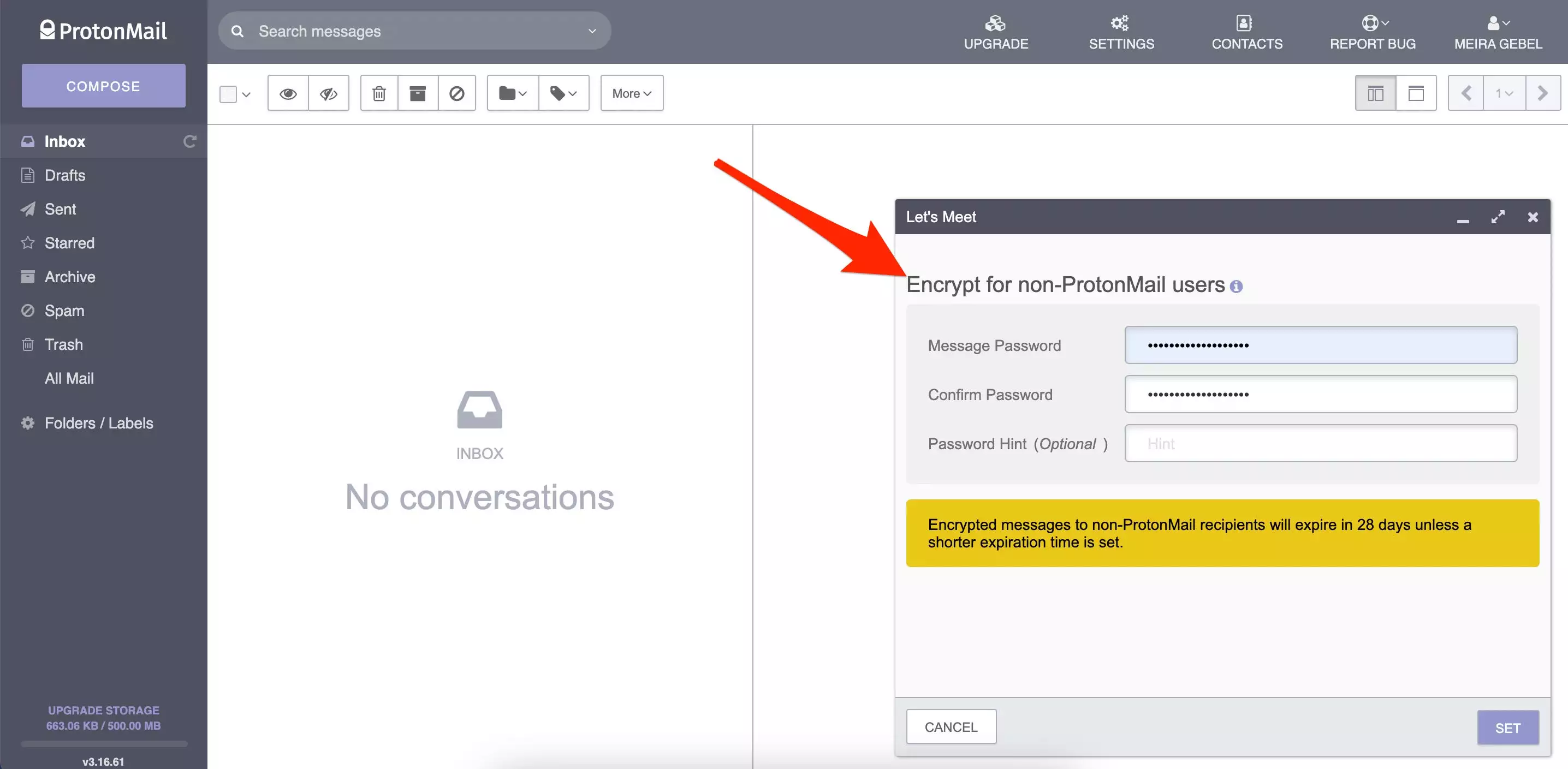Expand the select-all checkbox dropdown arrow
Viewport: 1568px width, 769px height.
(x=246, y=94)
